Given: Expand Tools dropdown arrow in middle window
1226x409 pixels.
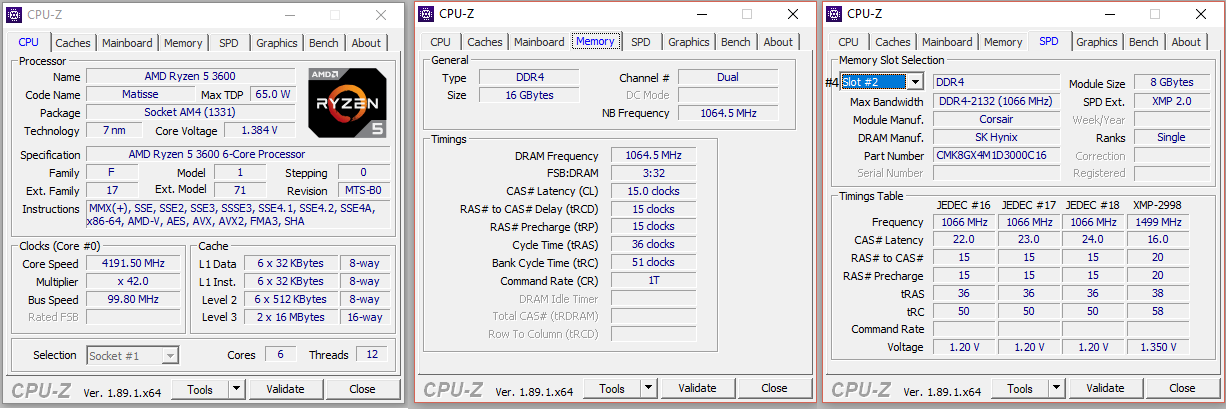Looking at the screenshot, I should click(649, 388).
